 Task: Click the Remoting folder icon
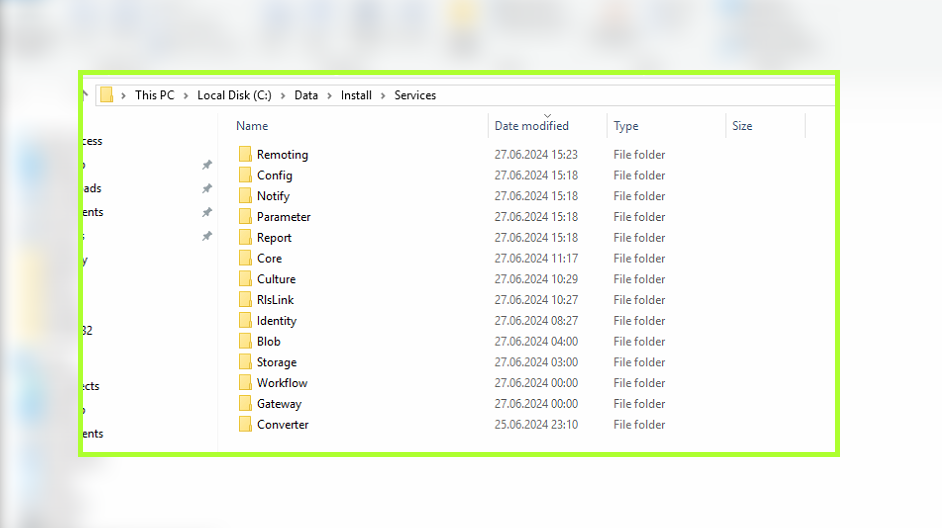click(246, 155)
